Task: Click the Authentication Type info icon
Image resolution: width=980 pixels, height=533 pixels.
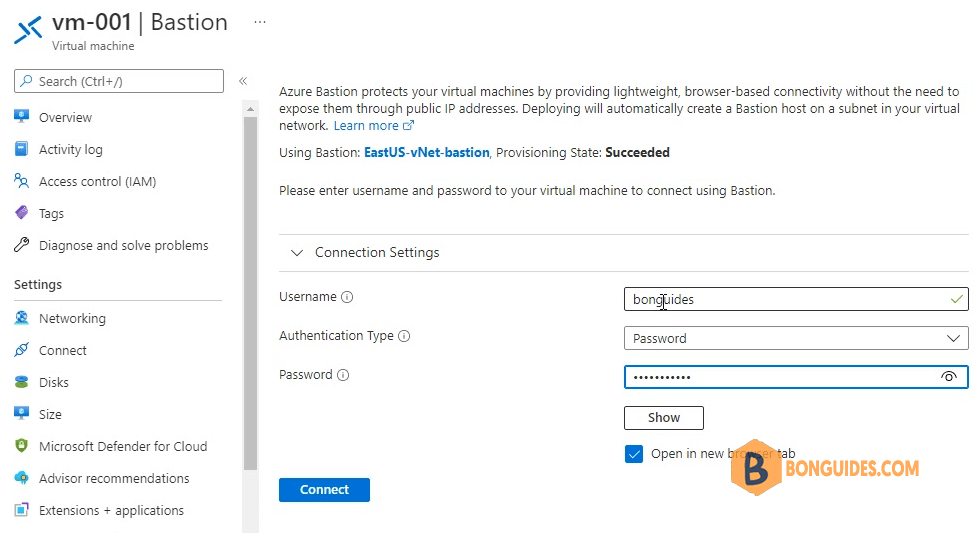Action: coord(404,336)
